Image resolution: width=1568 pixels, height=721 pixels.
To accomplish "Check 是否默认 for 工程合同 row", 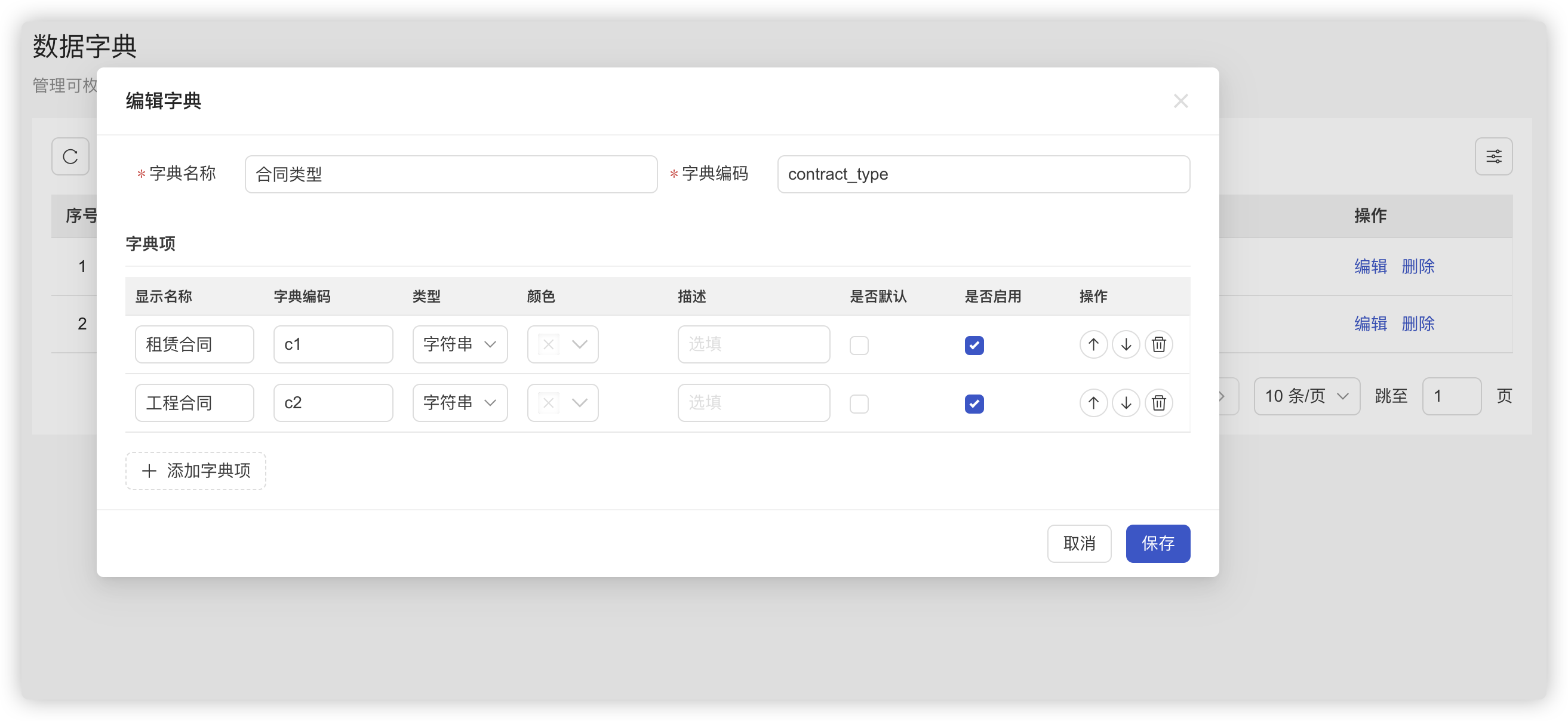I will 859,403.
